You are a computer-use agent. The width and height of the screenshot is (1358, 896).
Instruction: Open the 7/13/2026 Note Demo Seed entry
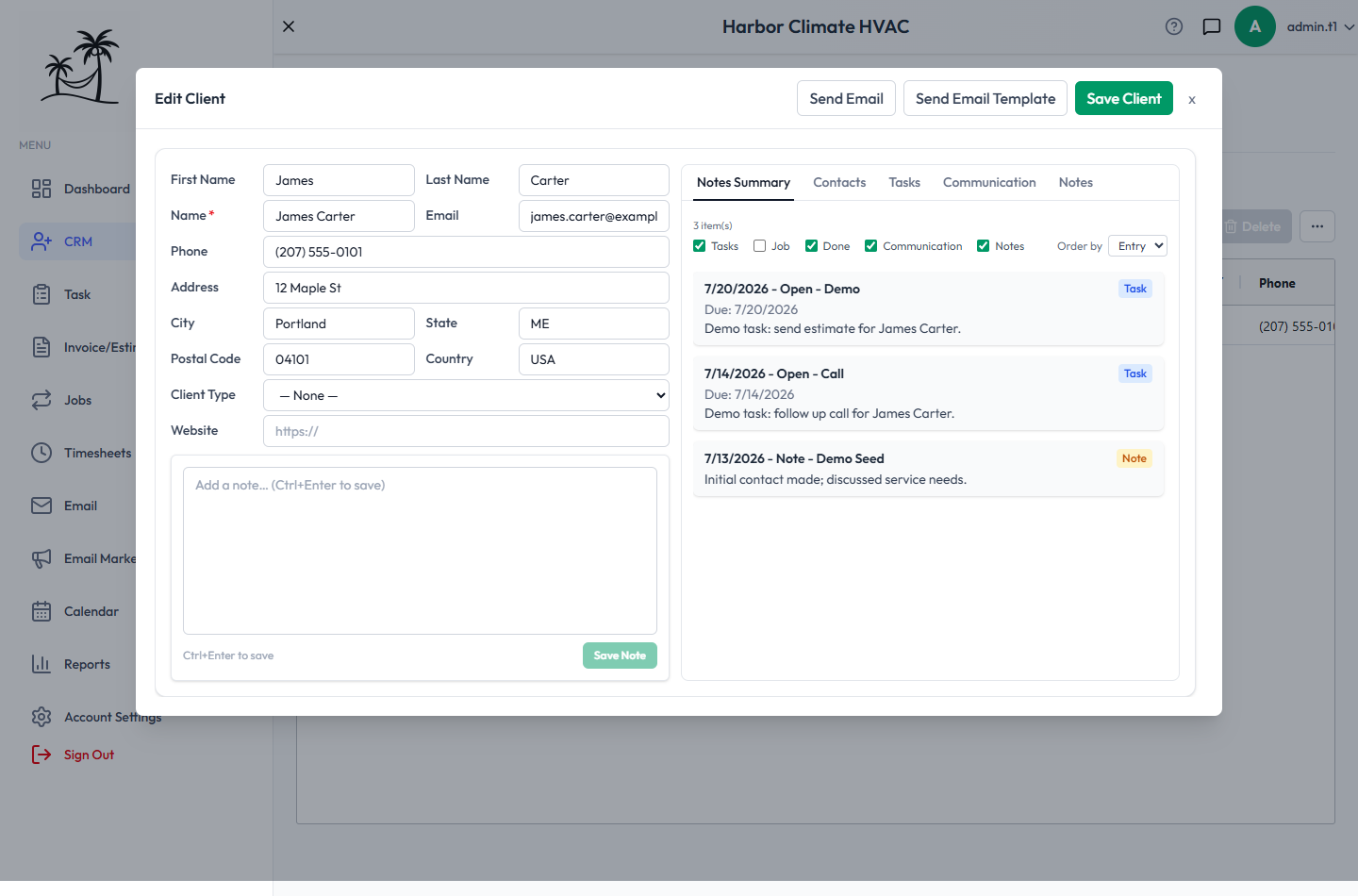point(928,469)
